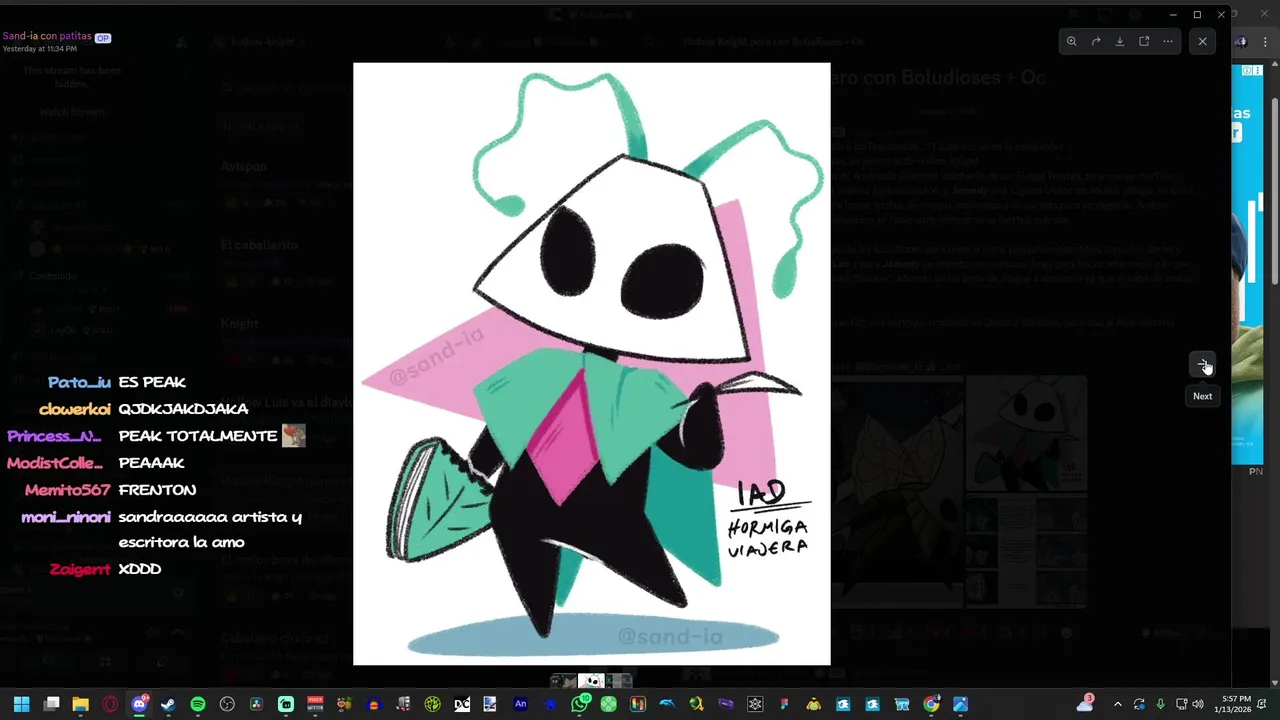This screenshot has height=720, width=1280.
Task: Open image in browser icon
Action: pos(1144,41)
